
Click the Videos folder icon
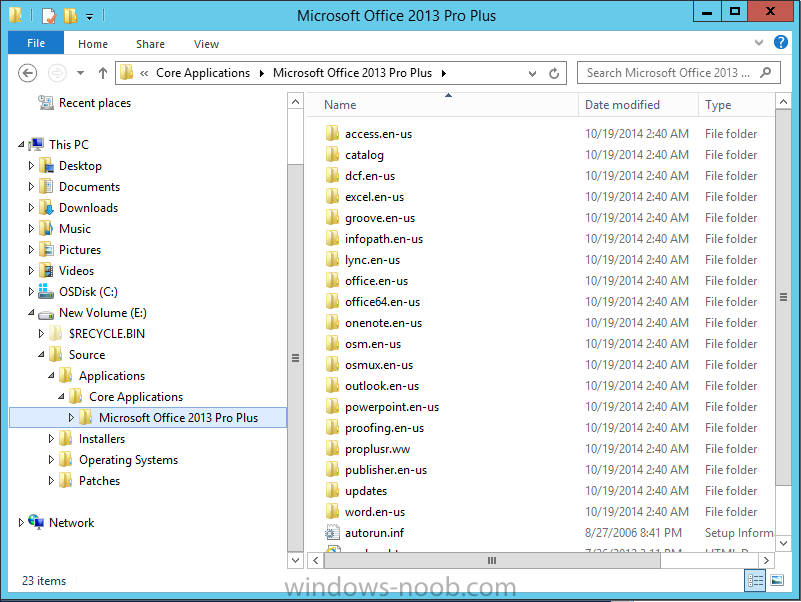(46, 270)
